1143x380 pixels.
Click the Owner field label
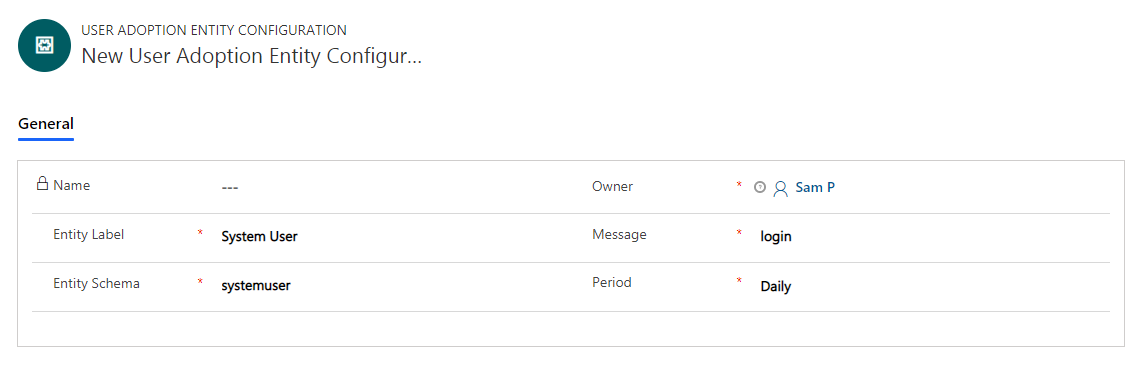[x=612, y=186]
